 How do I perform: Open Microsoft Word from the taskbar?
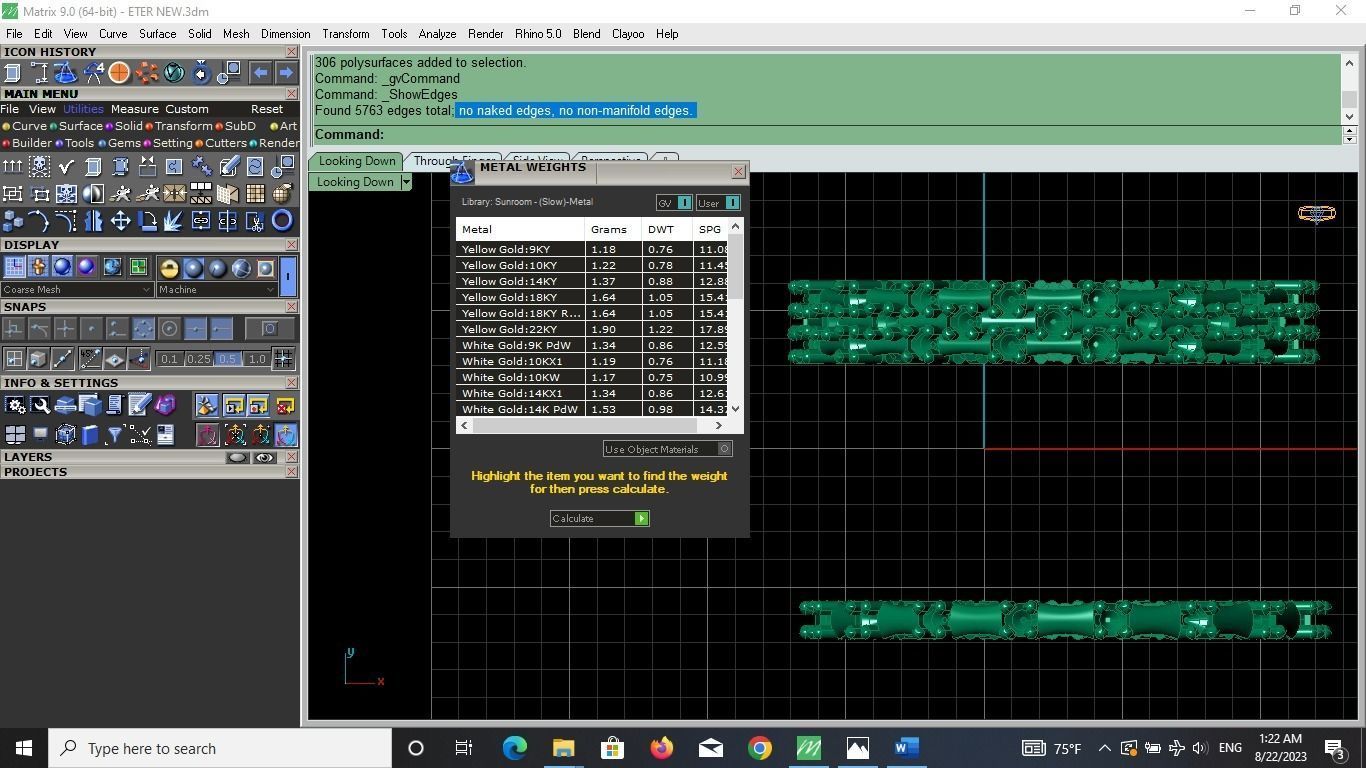tap(907, 748)
